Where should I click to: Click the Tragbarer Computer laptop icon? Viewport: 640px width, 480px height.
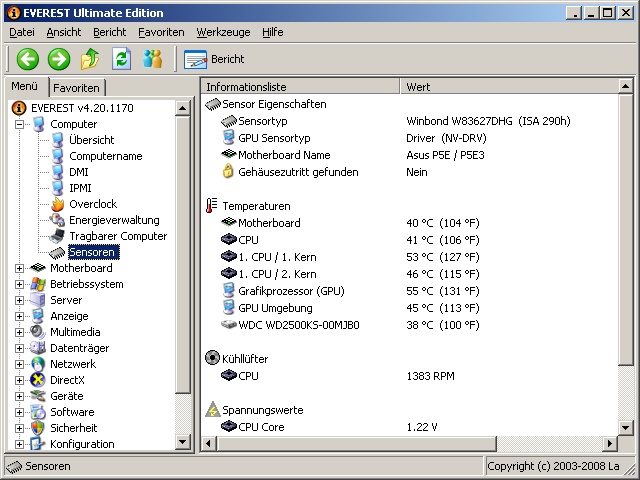57,236
